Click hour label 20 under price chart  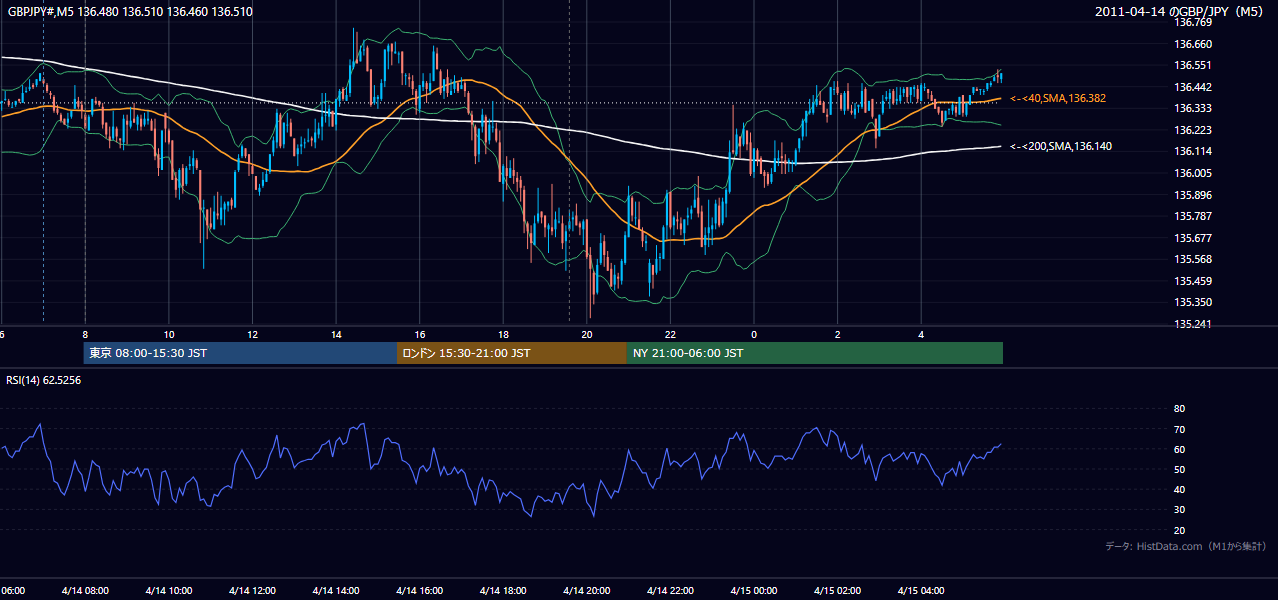pos(587,335)
